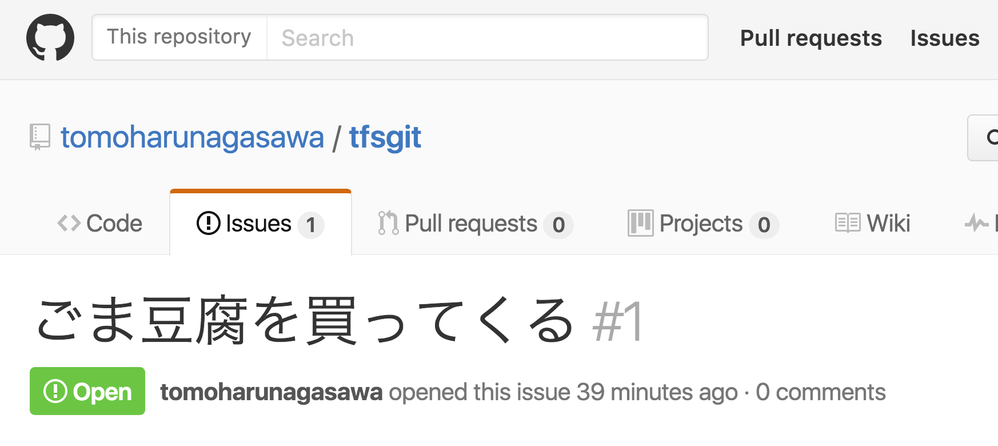Focus the Search input field

(487, 38)
